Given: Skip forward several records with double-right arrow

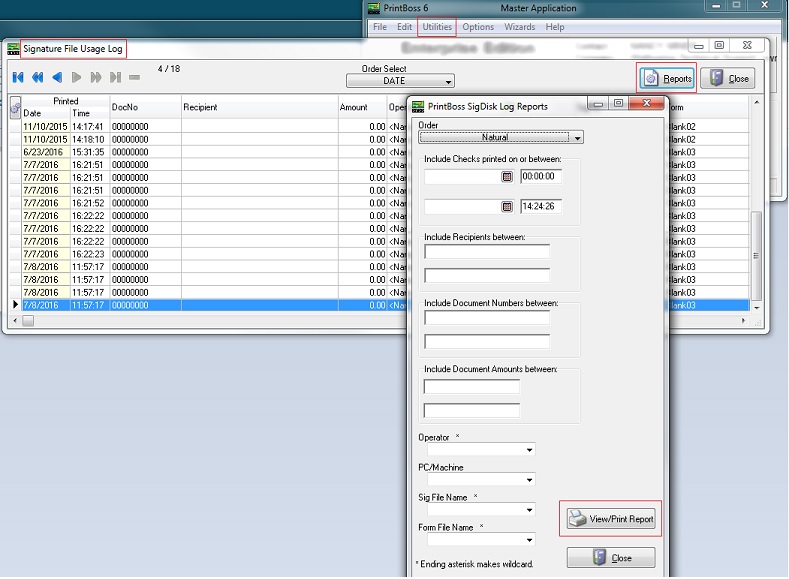Looking at the screenshot, I should pyautogui.click(x=96, y=77).
